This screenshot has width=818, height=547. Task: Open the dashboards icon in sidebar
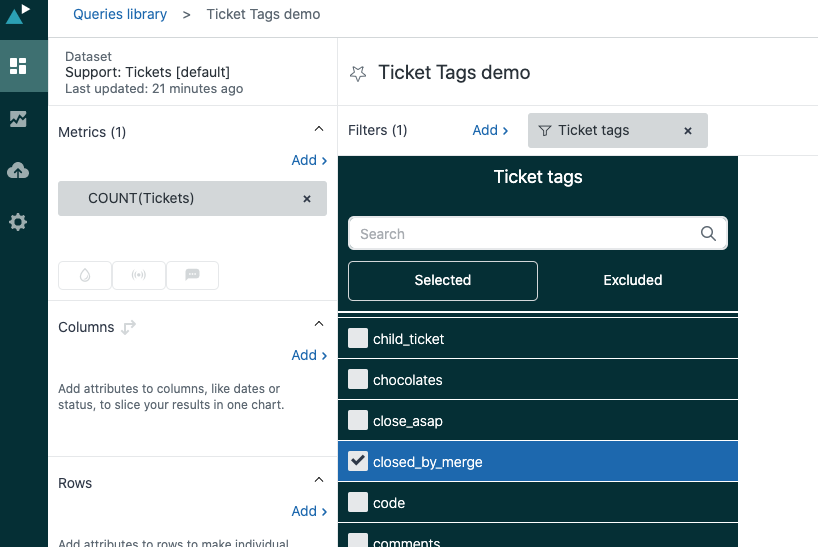(18, 66)
